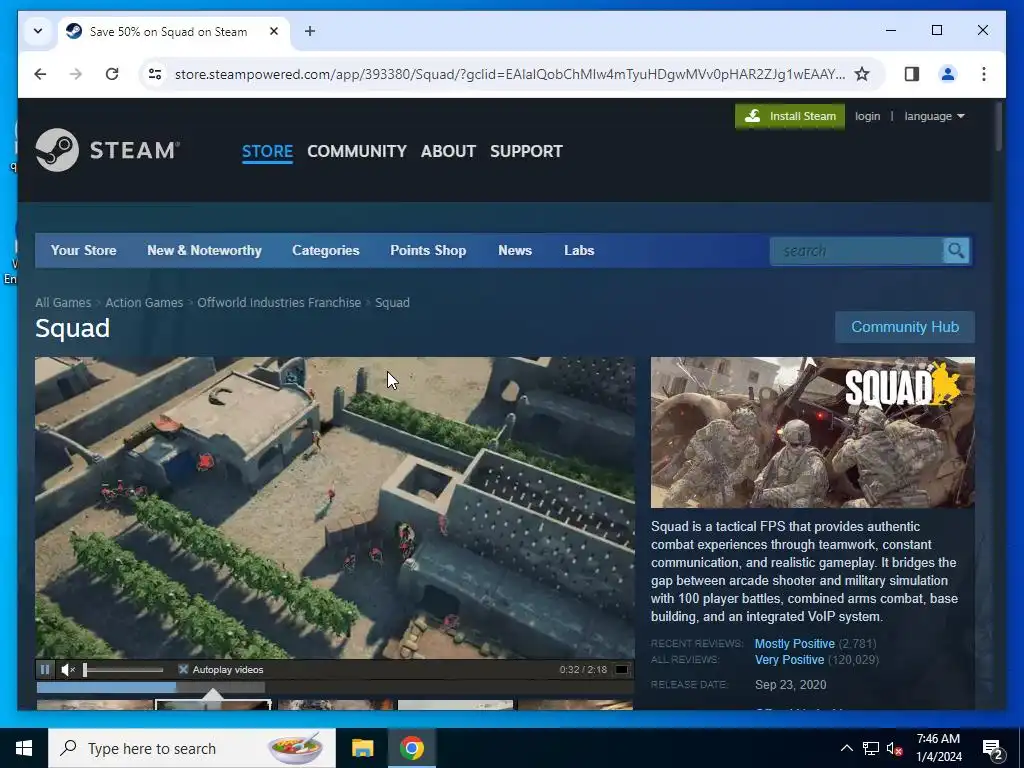Close the Squad on Steam tab
This screenshot has height=768, width=1024.
coord(274,31)
